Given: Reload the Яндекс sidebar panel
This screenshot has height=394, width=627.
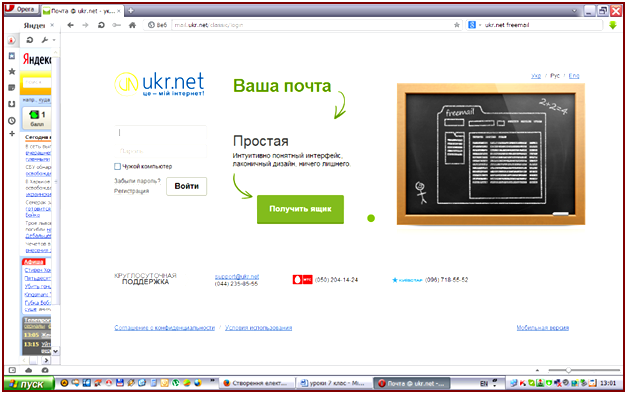Looking at the screenshot, I should coord(30,40).
